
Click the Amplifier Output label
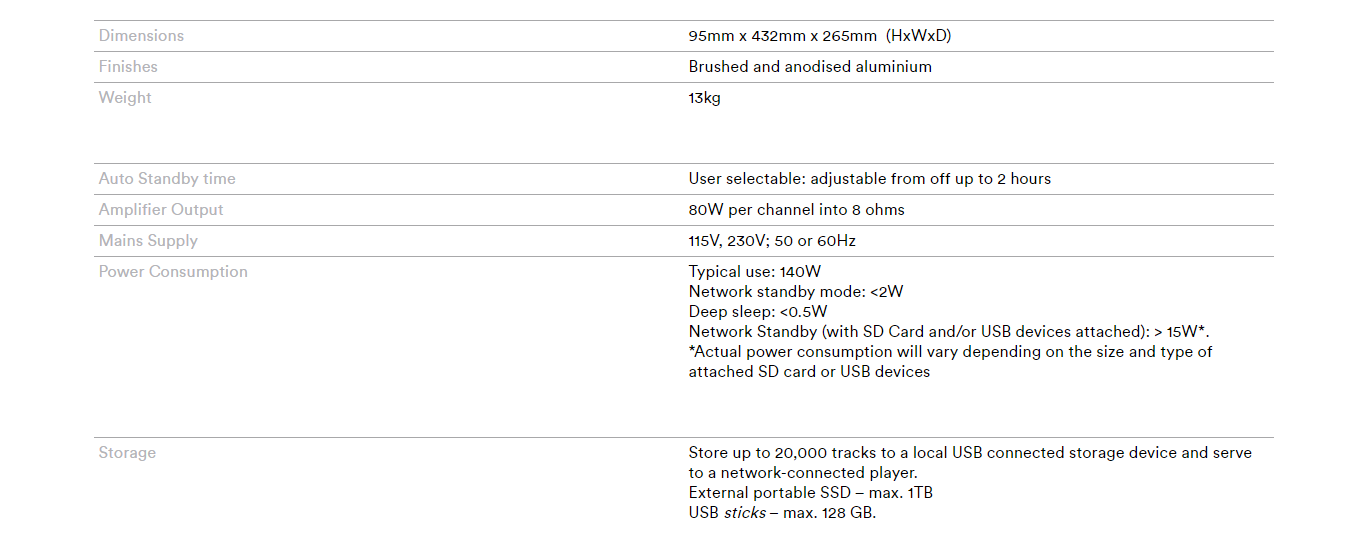coord(161,210)
